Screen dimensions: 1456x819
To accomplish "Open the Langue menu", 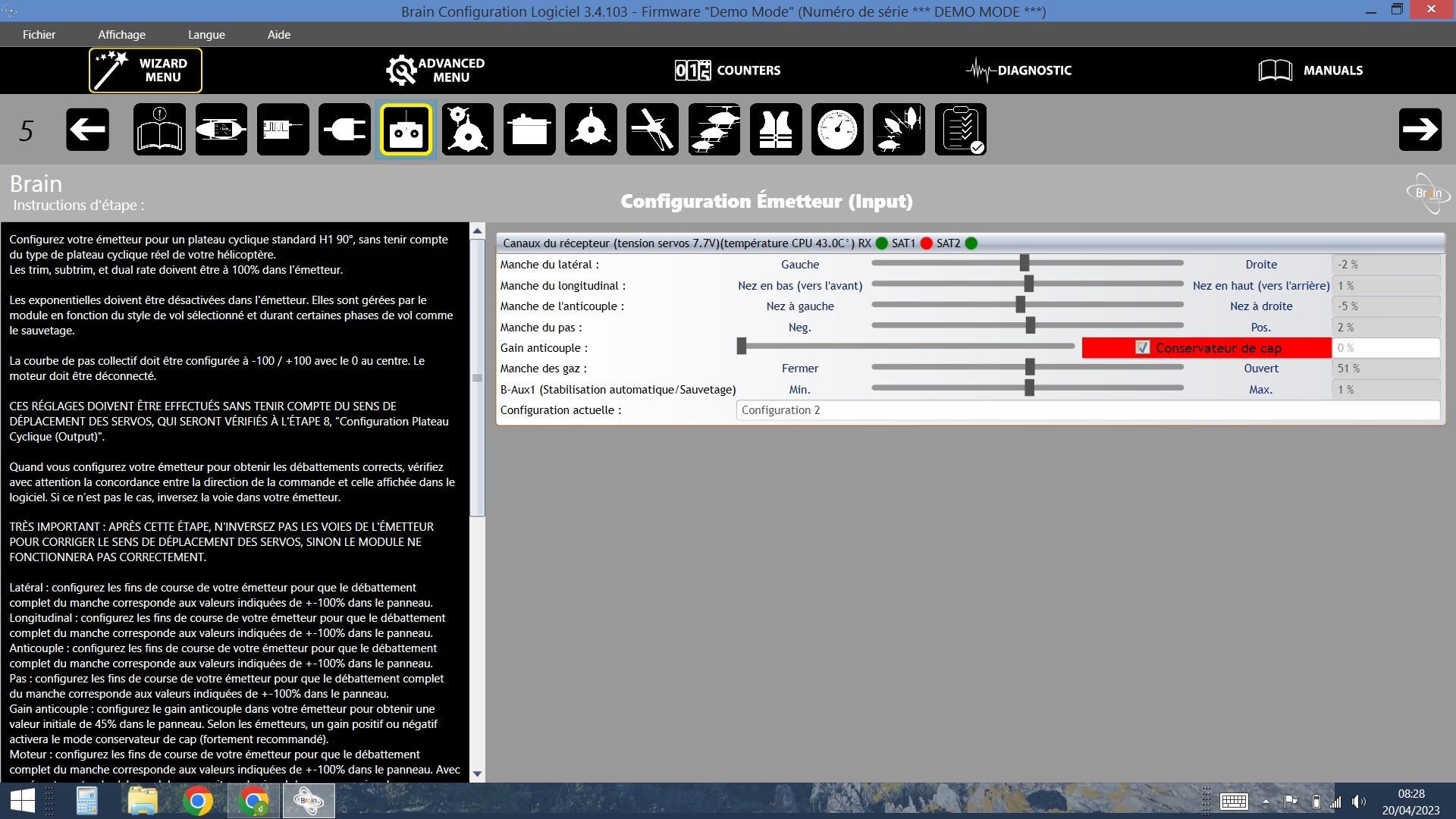I will click(206, 34).
